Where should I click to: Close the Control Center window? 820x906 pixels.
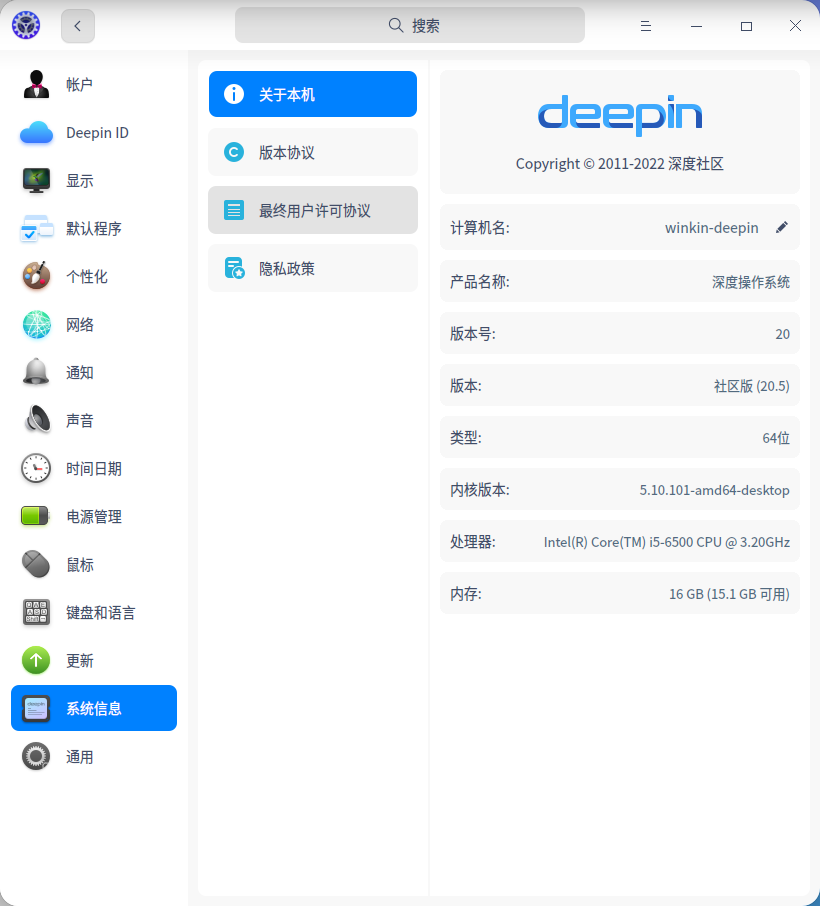[796, 26]
